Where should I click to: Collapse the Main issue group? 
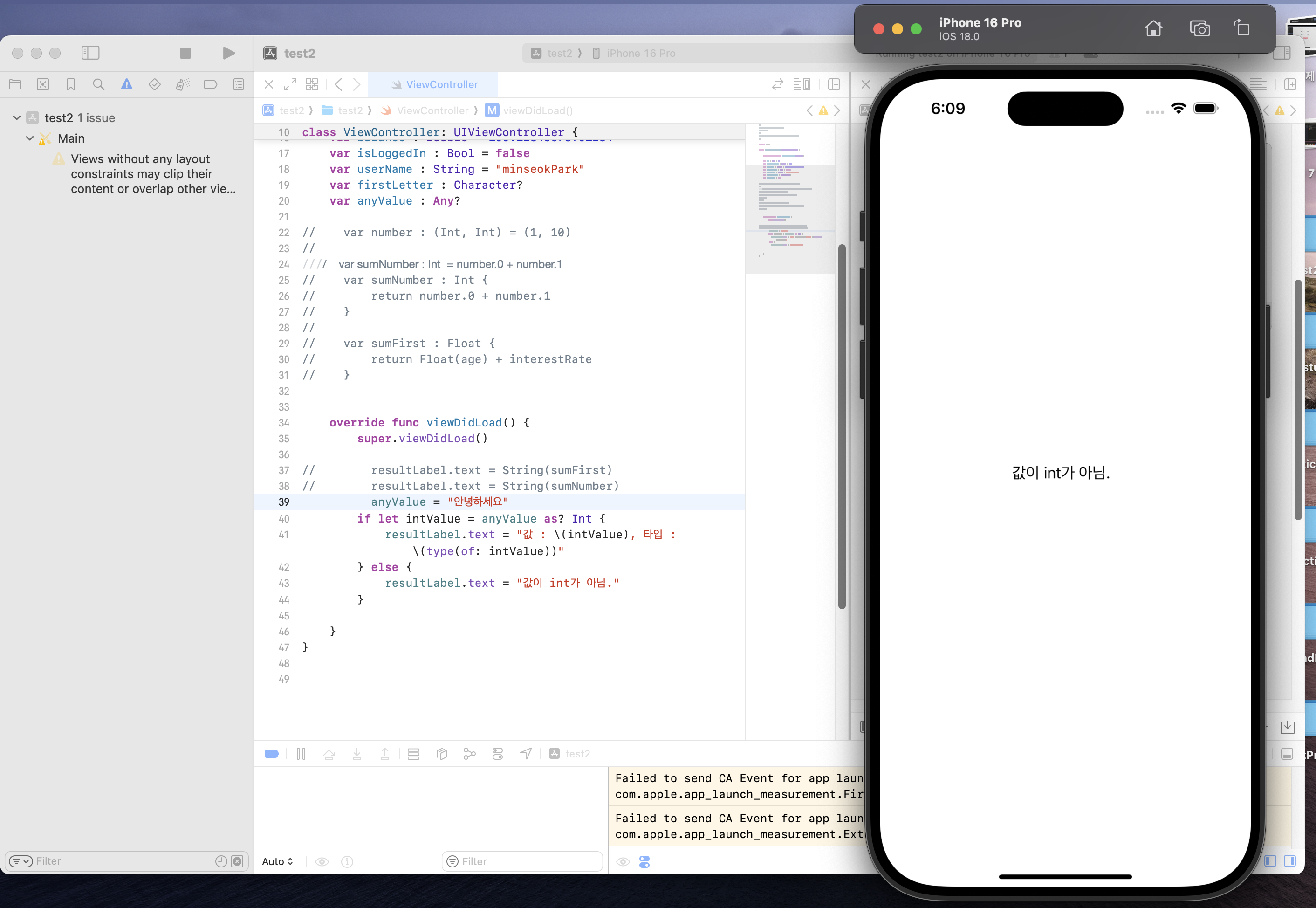(30, 138)
